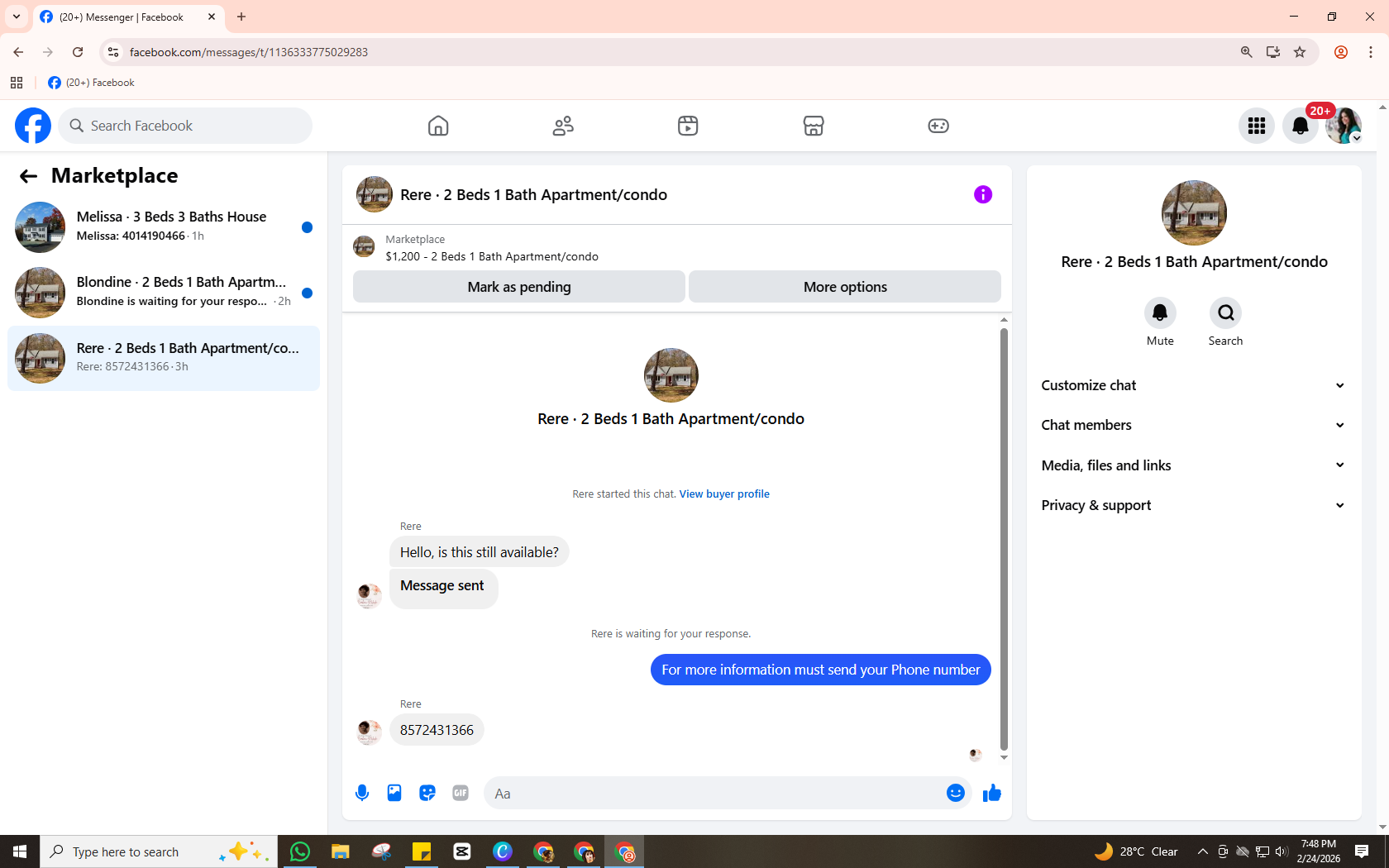Mute this conversation with bell icon
This screenshot has height=868, width=1389.
1160,312
